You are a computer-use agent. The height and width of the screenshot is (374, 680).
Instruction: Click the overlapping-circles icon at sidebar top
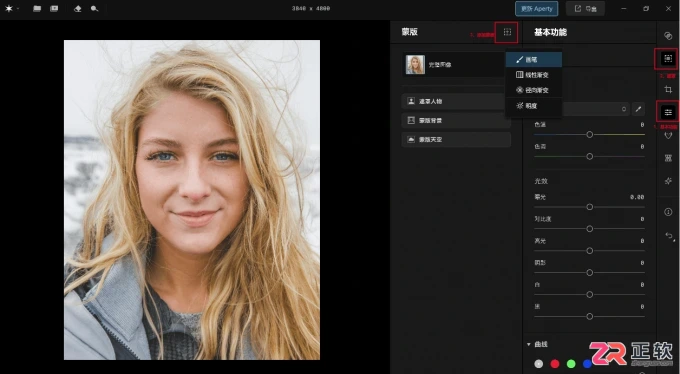coord(668,36)
